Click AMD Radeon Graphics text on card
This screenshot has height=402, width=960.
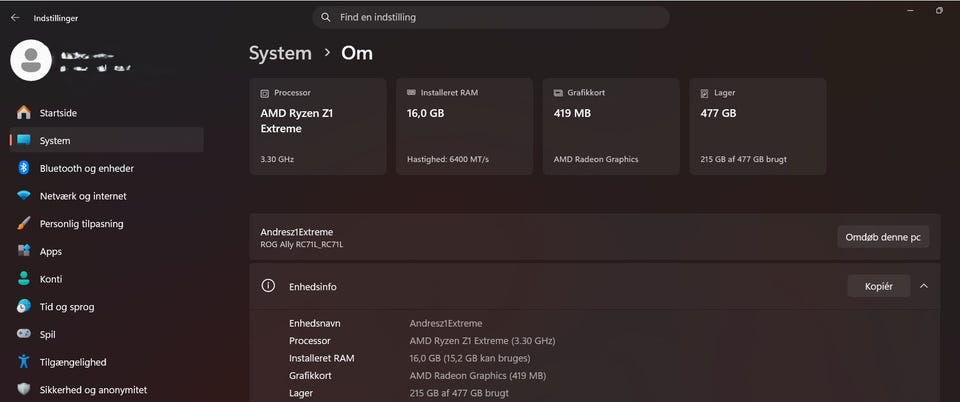click(596, 159)
